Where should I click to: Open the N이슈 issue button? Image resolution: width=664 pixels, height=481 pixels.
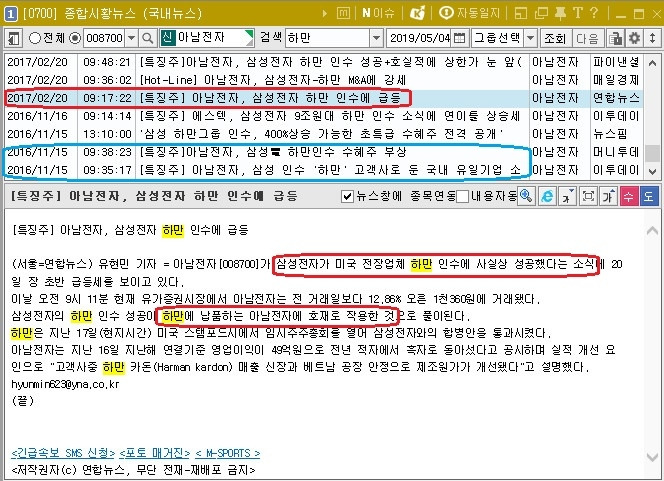(x=378, y=13)
